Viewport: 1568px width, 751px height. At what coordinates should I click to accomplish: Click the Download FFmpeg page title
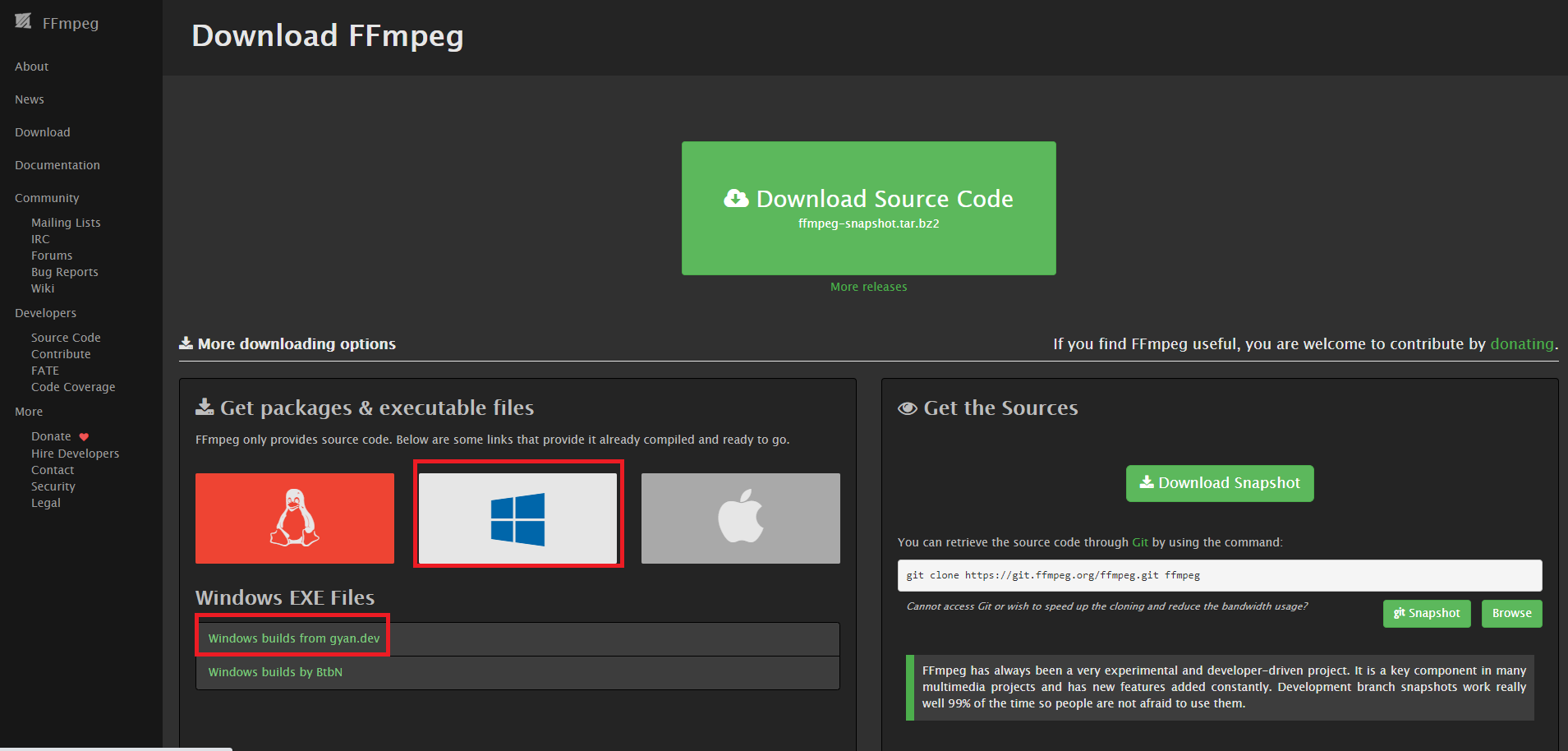coord(328,36)
